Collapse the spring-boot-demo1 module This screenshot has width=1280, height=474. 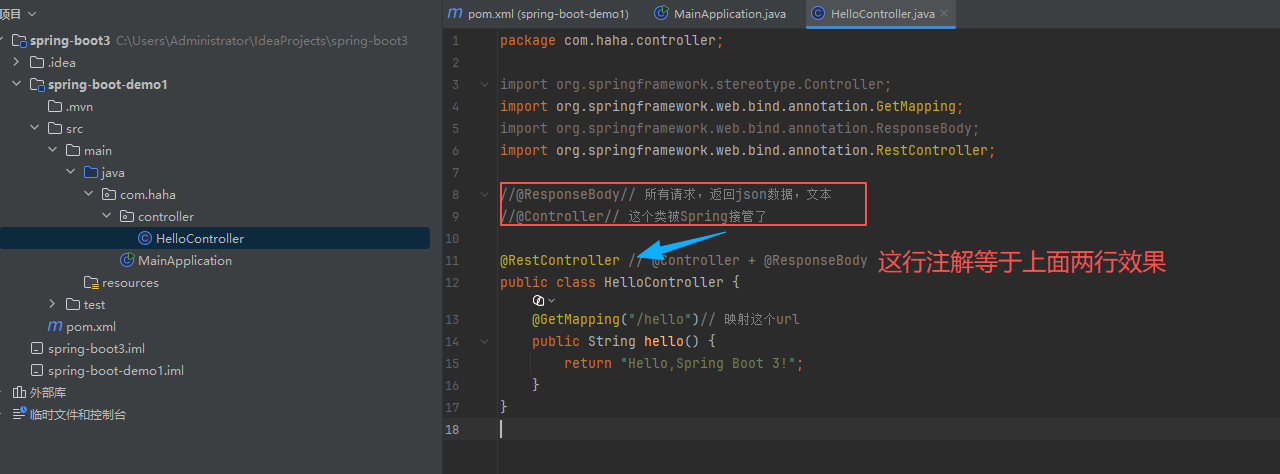17,84
